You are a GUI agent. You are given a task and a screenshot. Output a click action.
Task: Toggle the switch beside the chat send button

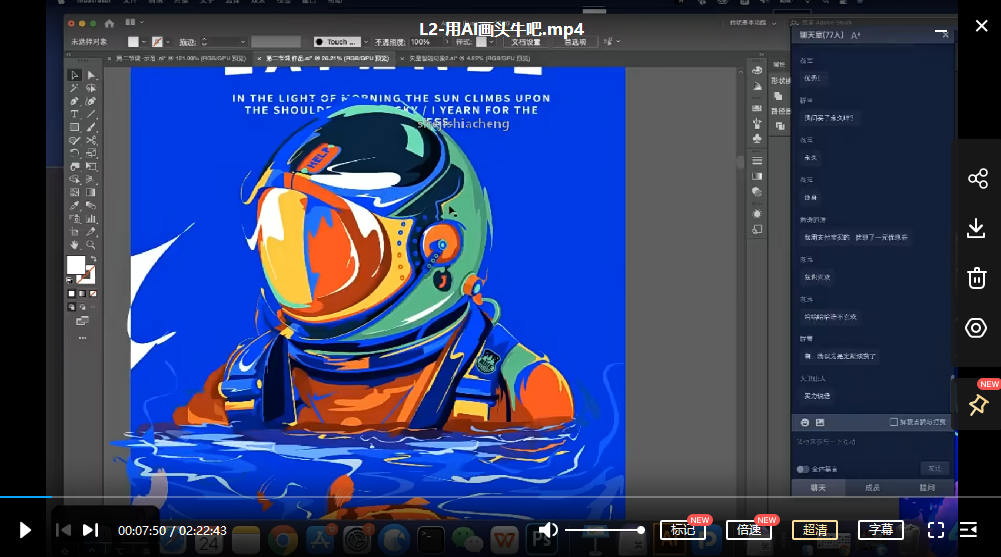(802, 469)
